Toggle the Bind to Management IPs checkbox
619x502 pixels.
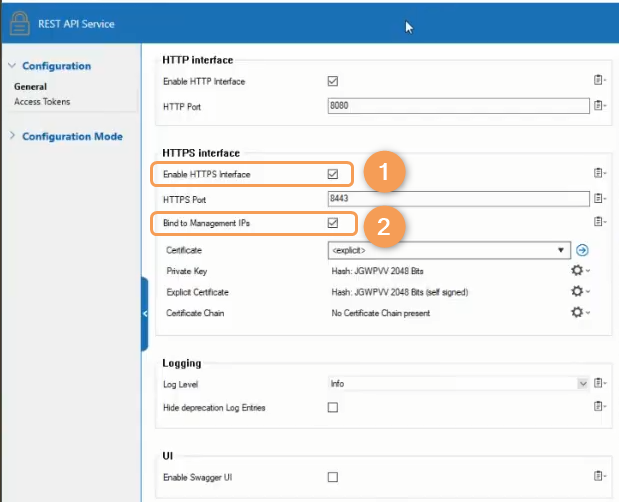(x=333, y=222)
